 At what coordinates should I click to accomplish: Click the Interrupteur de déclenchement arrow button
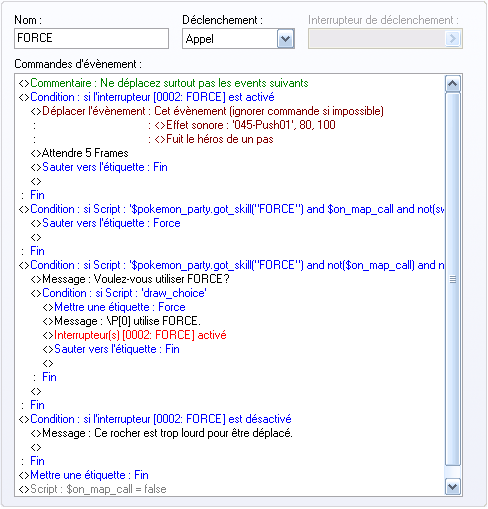453,39
